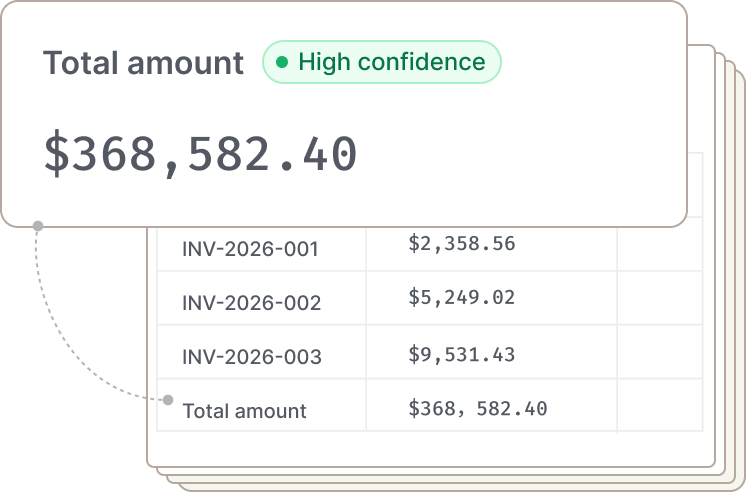Viewport: 746px width, 492px height.
Task: Click the green dot in the confidence badge
Action: (281, 62)
